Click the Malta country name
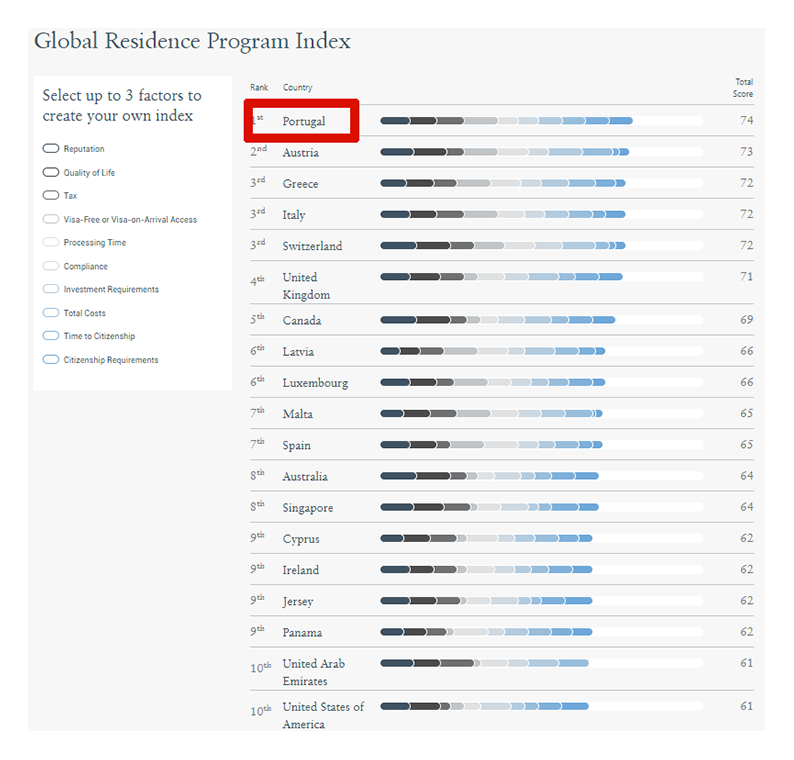This screenshot has width=794, height=760. coord(298,414)
